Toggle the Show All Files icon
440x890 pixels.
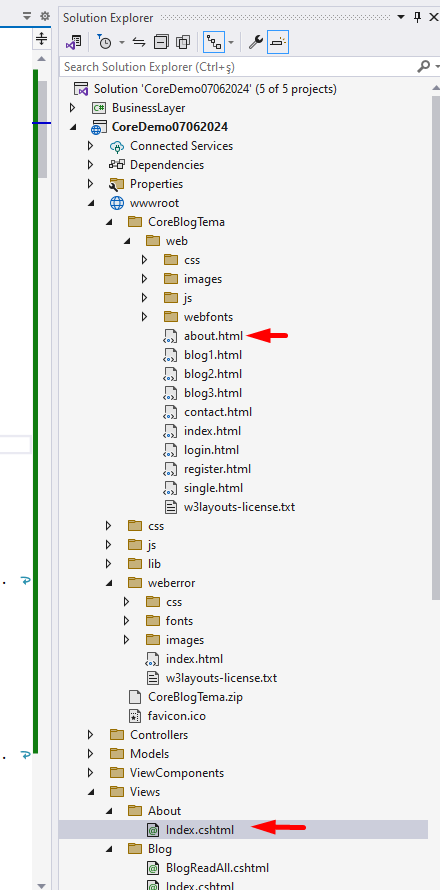click(x=183, y=43)
